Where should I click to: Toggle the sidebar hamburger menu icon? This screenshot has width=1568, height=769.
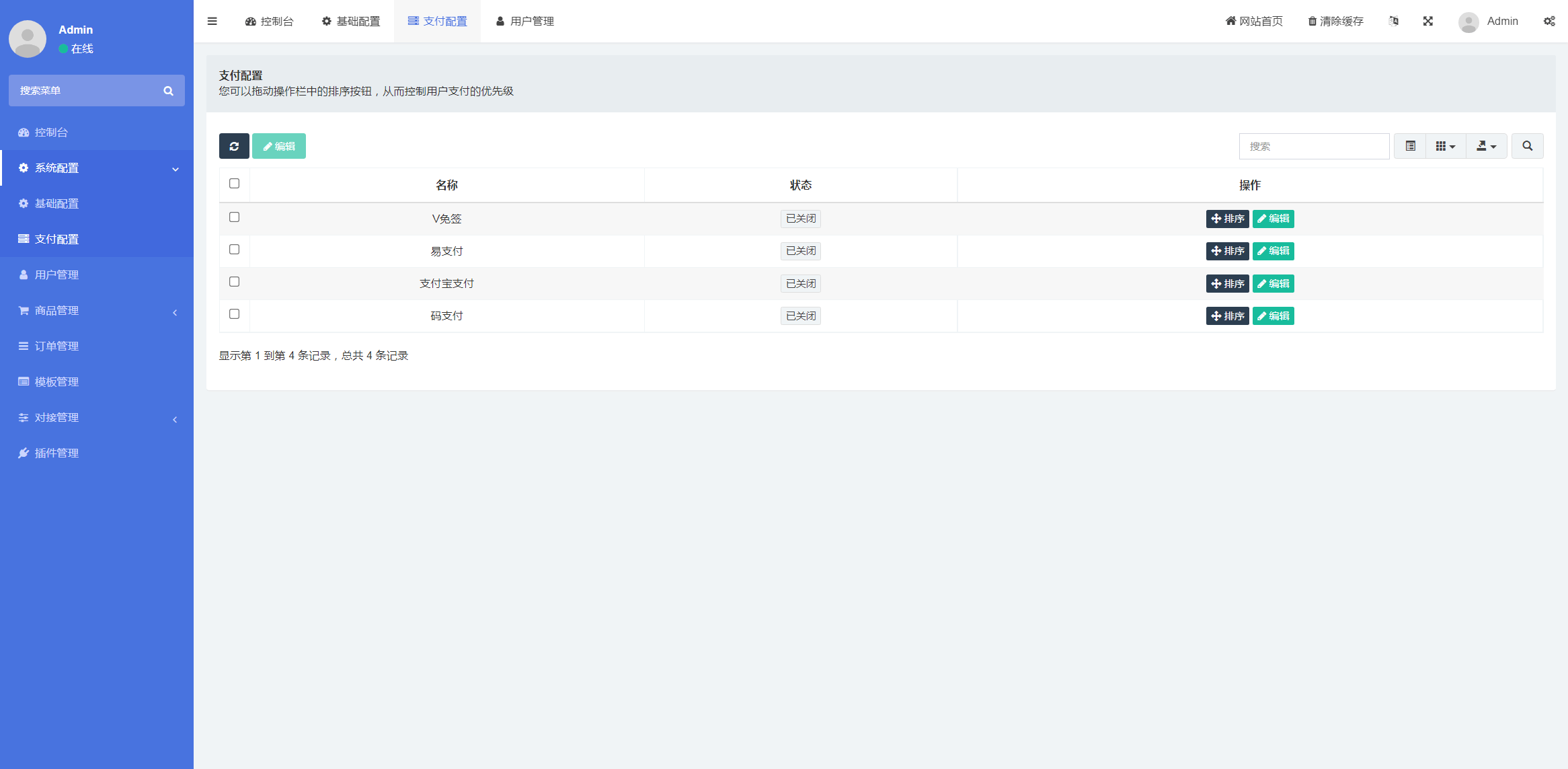tap(212, 21)
